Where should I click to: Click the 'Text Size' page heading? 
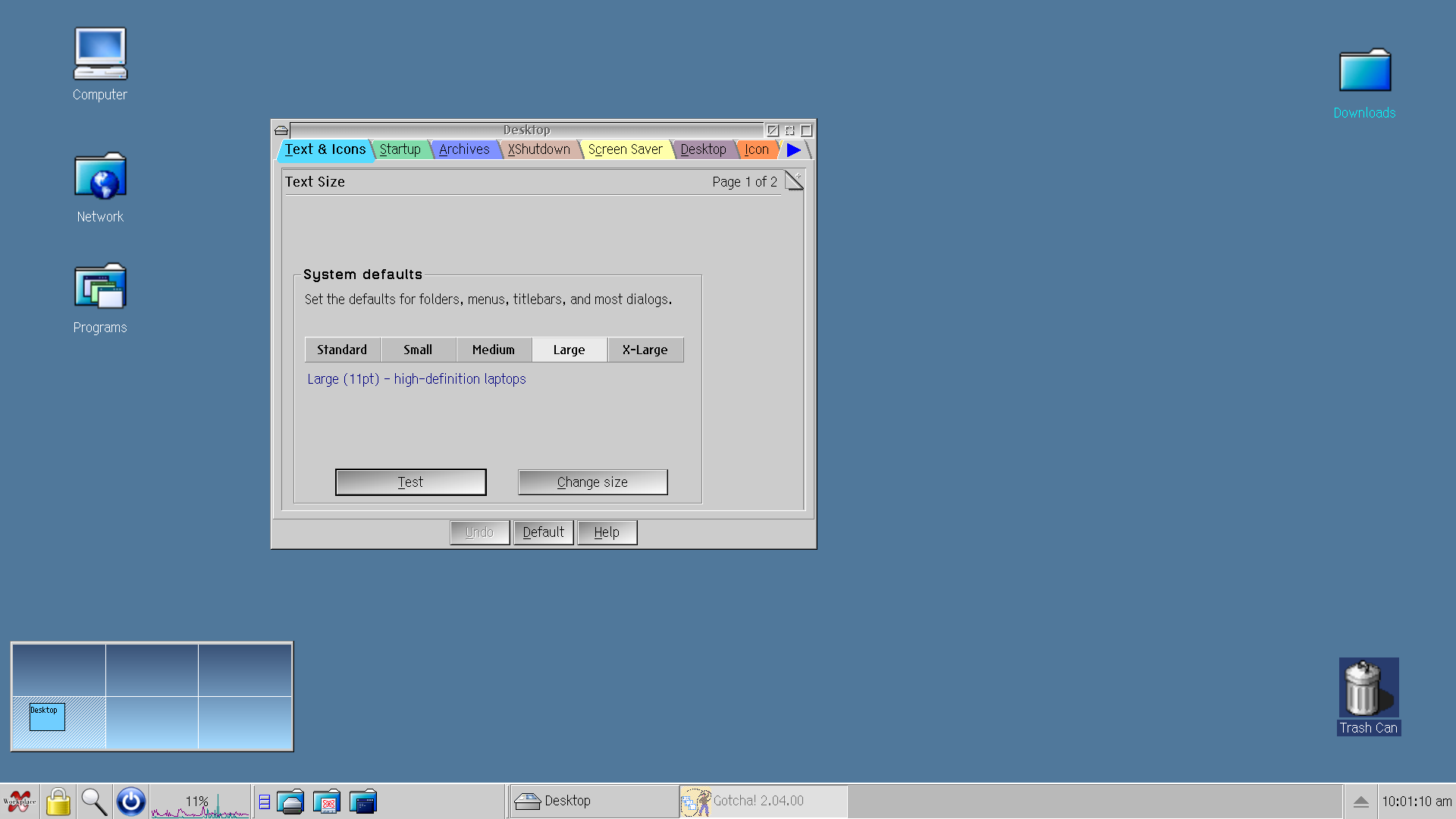(x=315, y=182)
